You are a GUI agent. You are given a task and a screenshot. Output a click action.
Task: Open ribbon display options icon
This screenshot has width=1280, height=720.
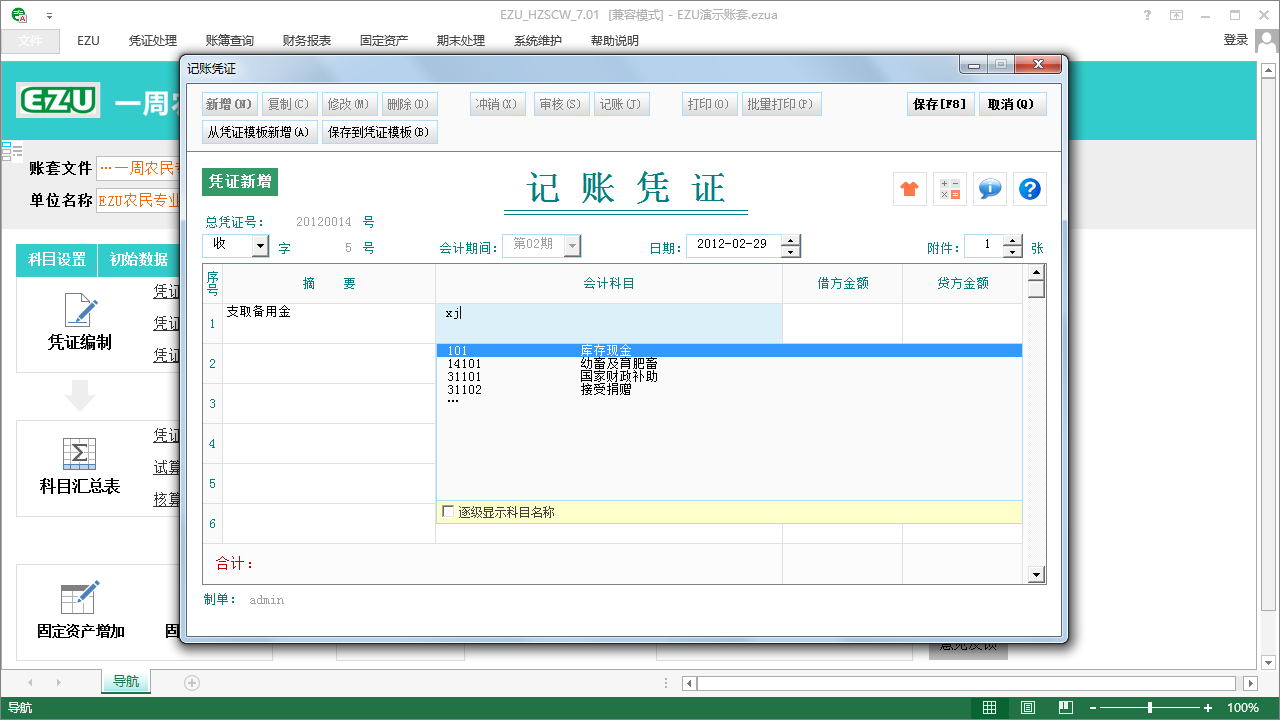point(1177,15)
